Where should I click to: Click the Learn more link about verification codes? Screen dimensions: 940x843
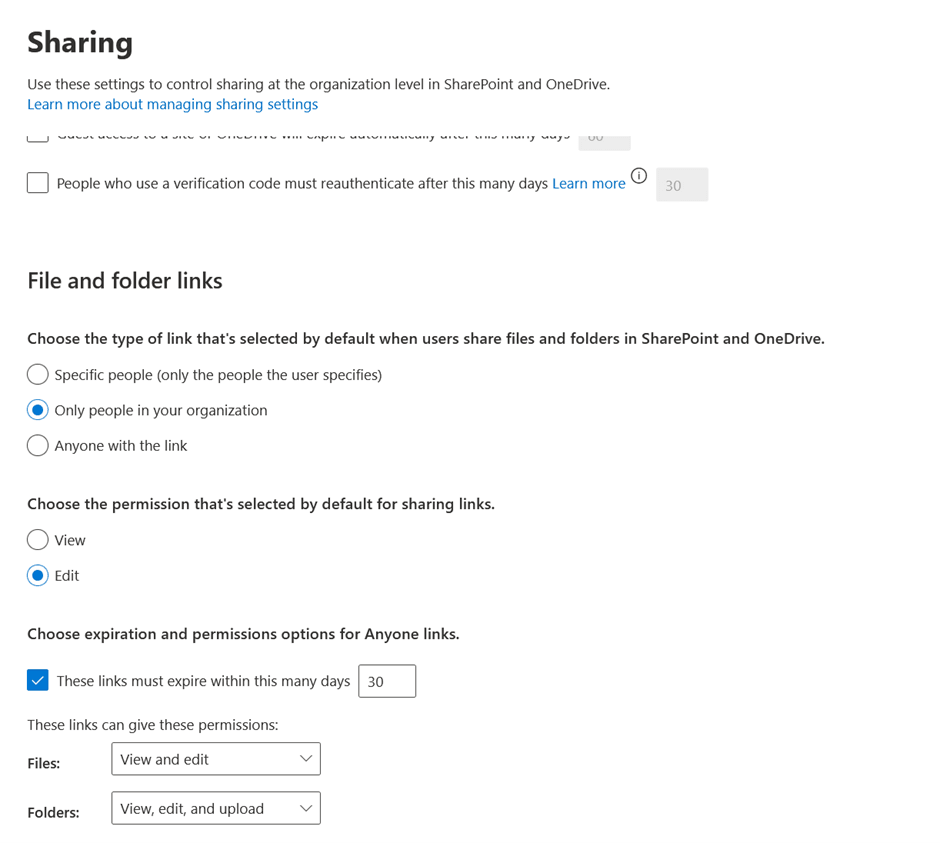[589, 183]
